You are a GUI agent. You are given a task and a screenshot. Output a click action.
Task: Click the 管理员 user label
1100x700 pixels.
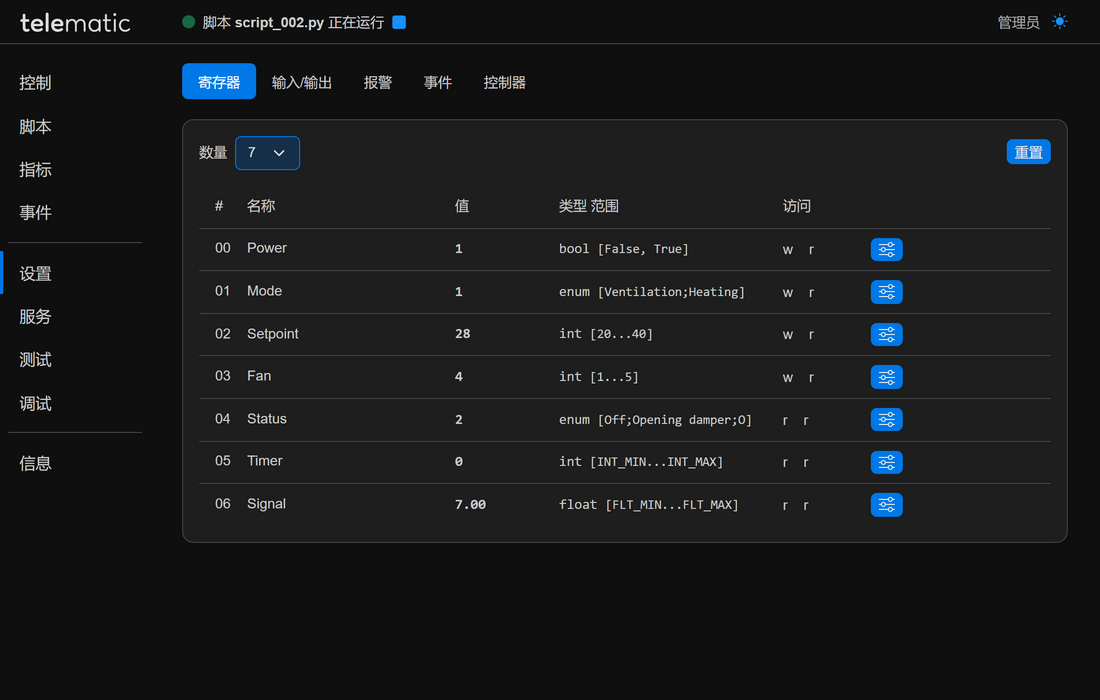point(1018,22)
